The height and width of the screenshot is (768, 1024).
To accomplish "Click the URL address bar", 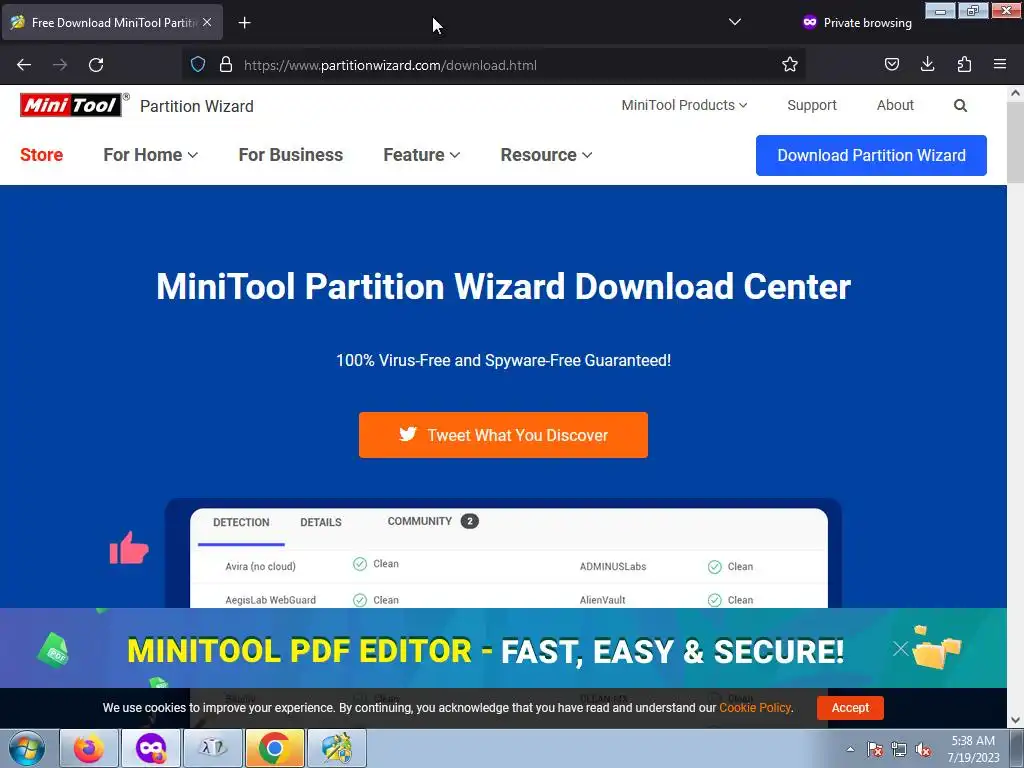I will click(x=494, y=65).
